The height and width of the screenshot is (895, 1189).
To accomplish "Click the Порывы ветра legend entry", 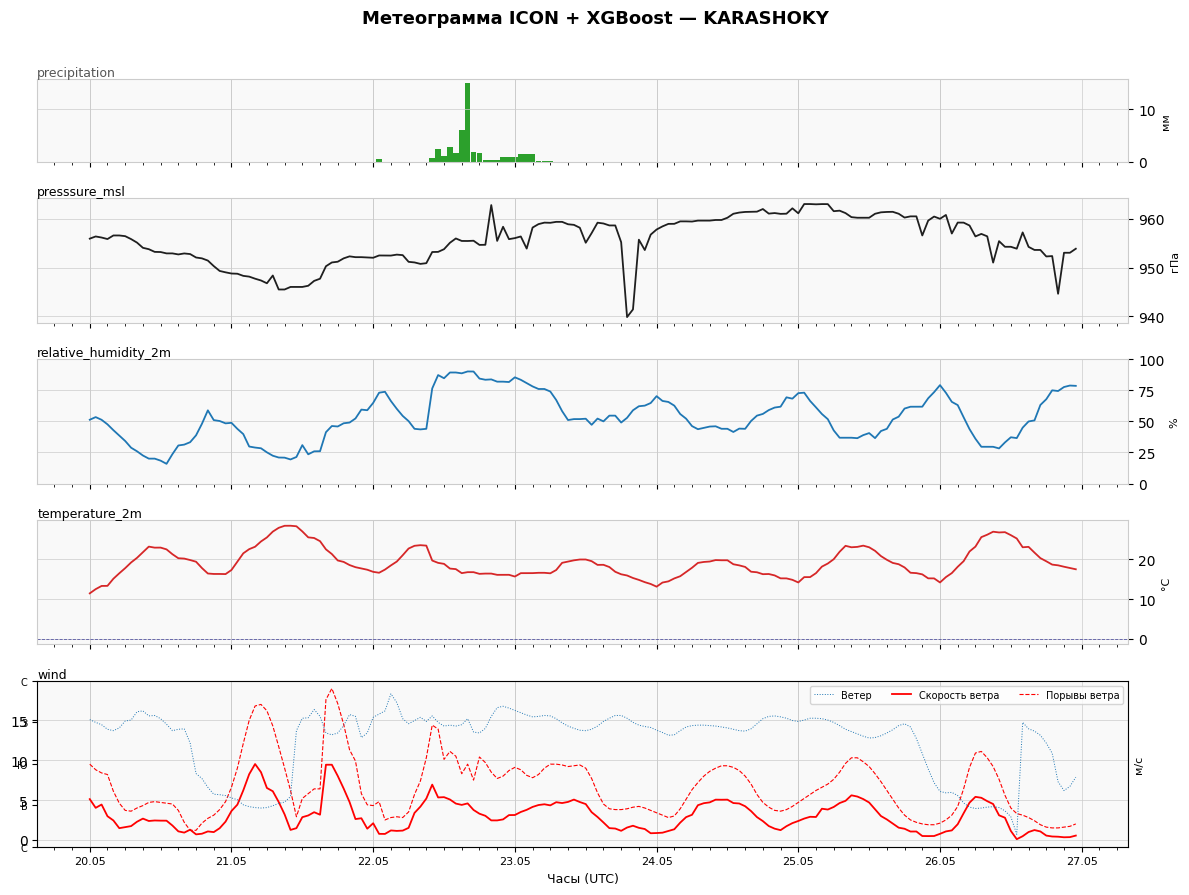I will tap(1069, 696).
